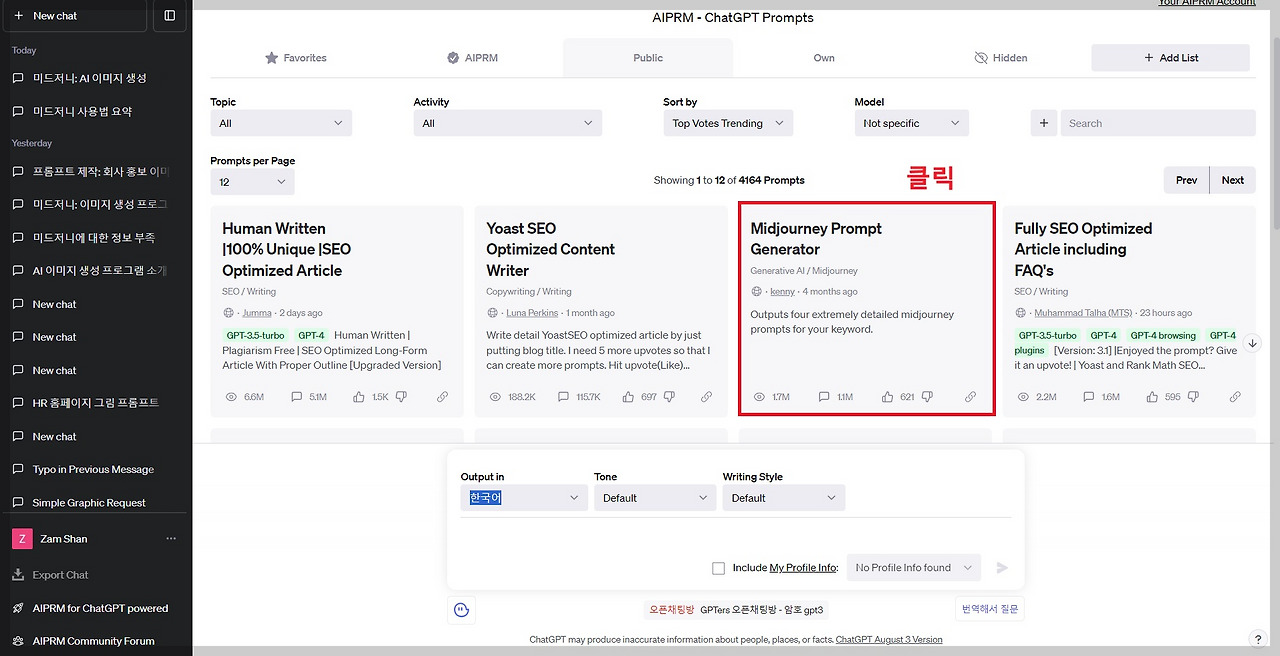Start a New chat in sidebar
The image size is (1280, 656).
(77, 16)
